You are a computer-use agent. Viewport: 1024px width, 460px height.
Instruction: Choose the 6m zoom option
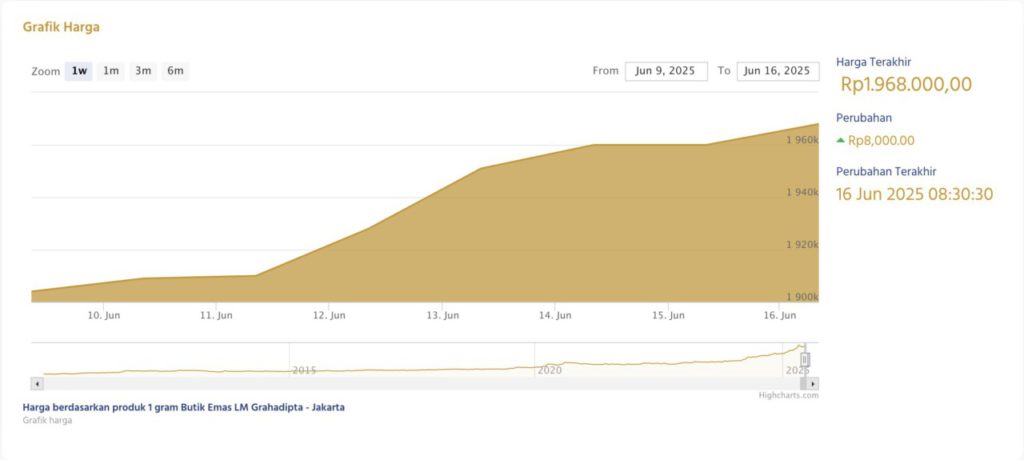point(175,71)
